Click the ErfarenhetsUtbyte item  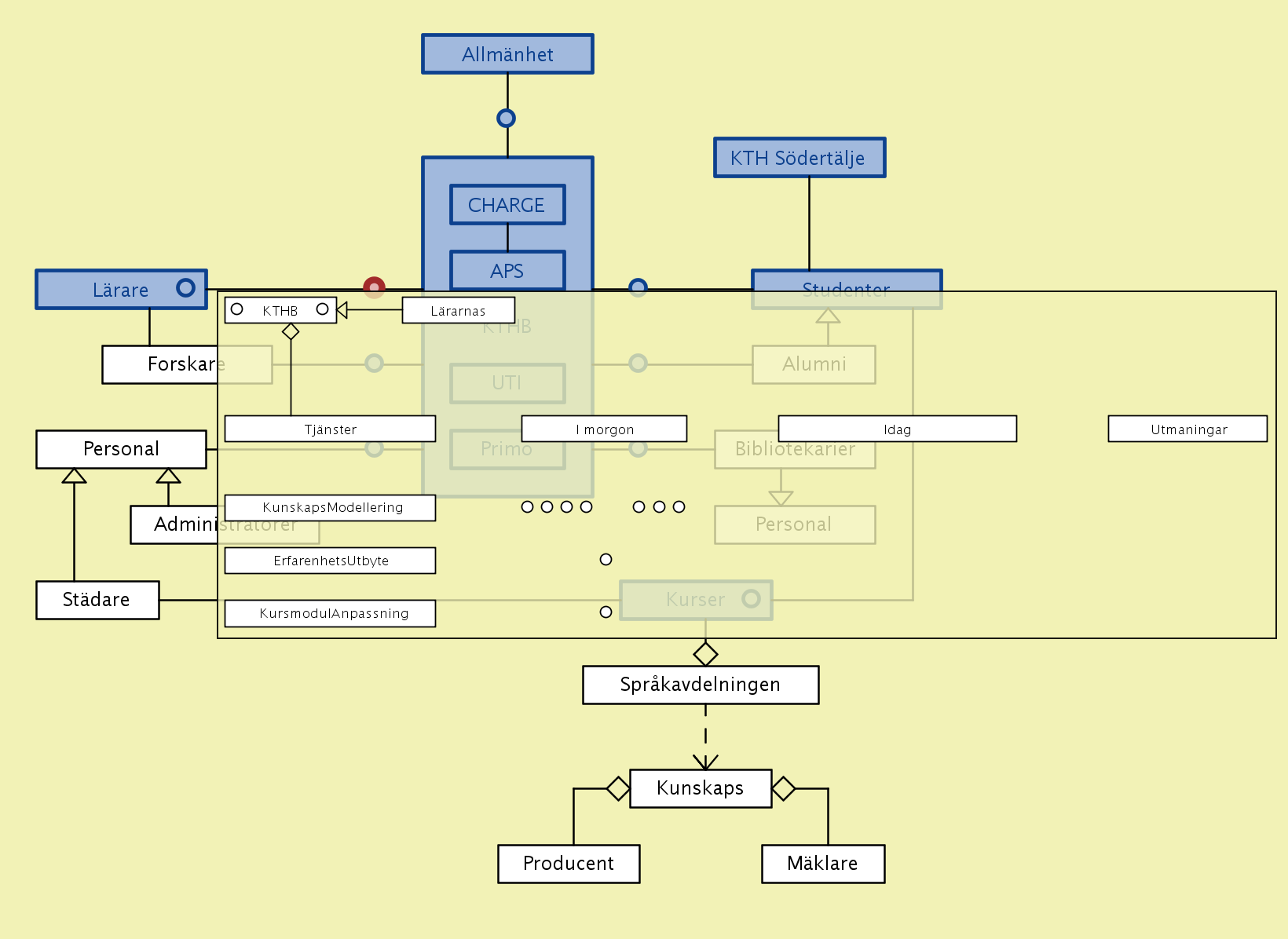(x=330, y=561)
